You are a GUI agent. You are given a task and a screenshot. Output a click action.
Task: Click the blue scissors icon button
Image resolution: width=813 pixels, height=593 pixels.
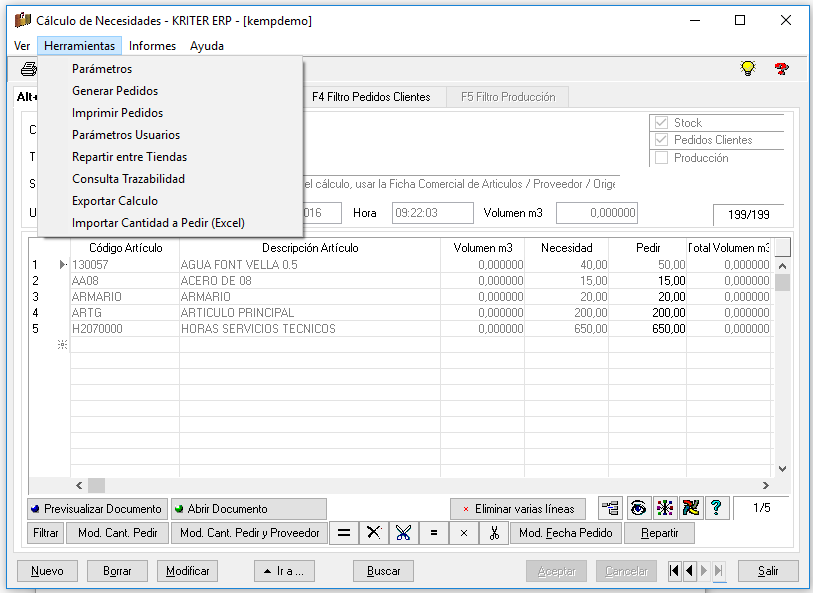pos(403,533)
